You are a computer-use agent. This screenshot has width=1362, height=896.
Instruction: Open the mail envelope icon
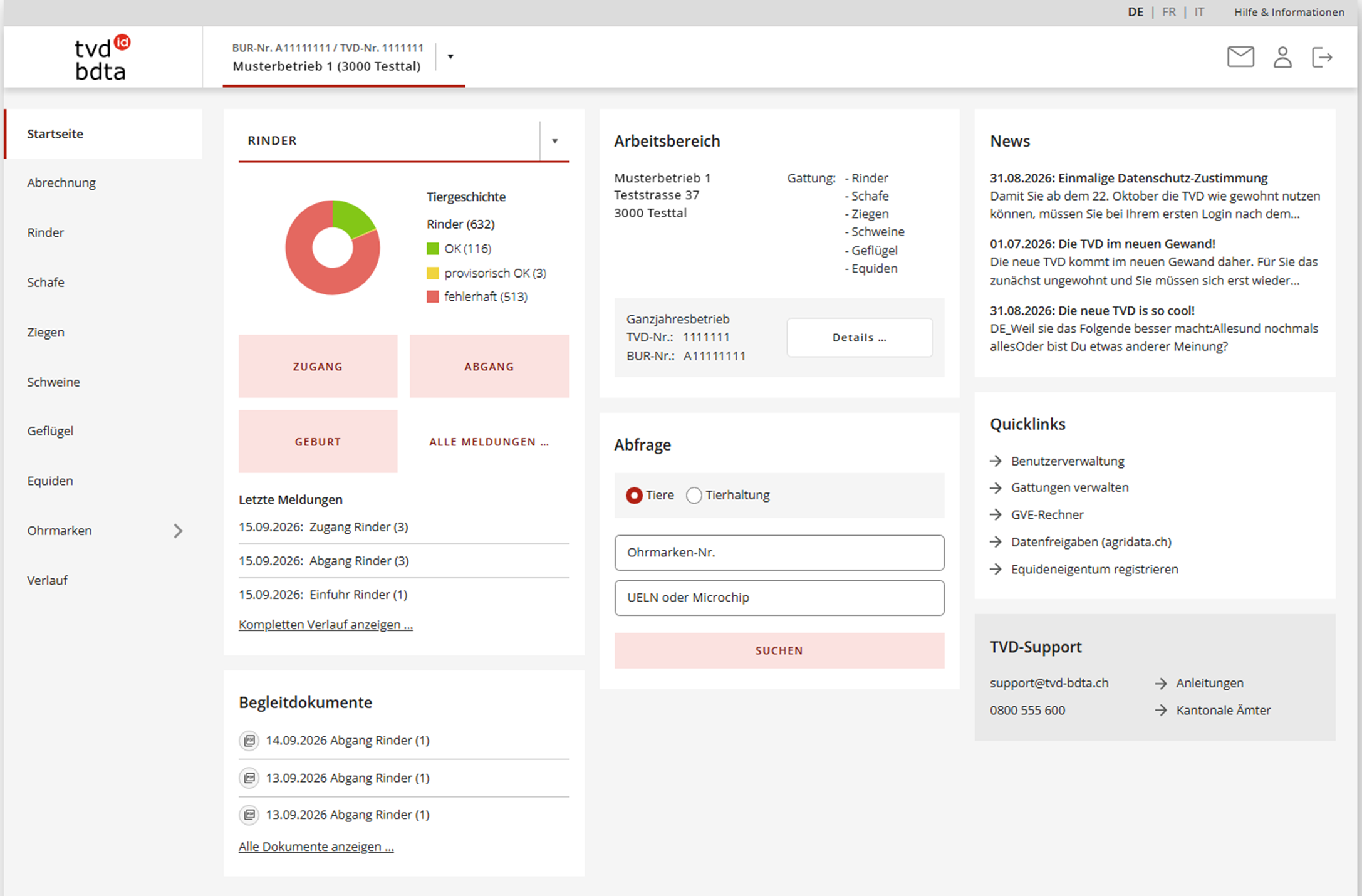pyautogui.click(x=1240, y=57)
